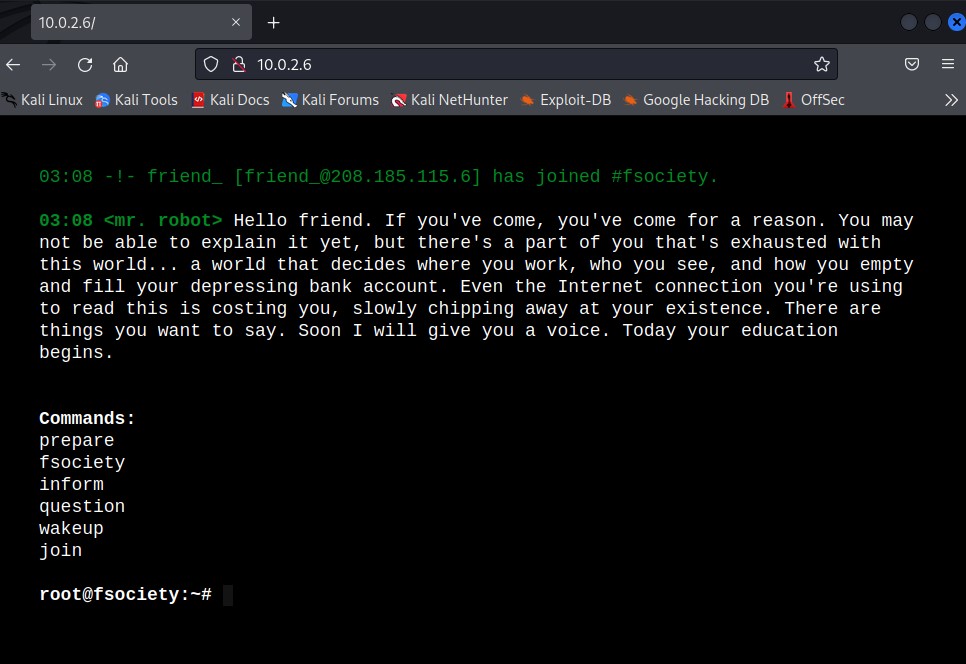The height and width of the screenshot is (664, 966).
Task: Open a new tab with plus
Action: tap(274, 23)
